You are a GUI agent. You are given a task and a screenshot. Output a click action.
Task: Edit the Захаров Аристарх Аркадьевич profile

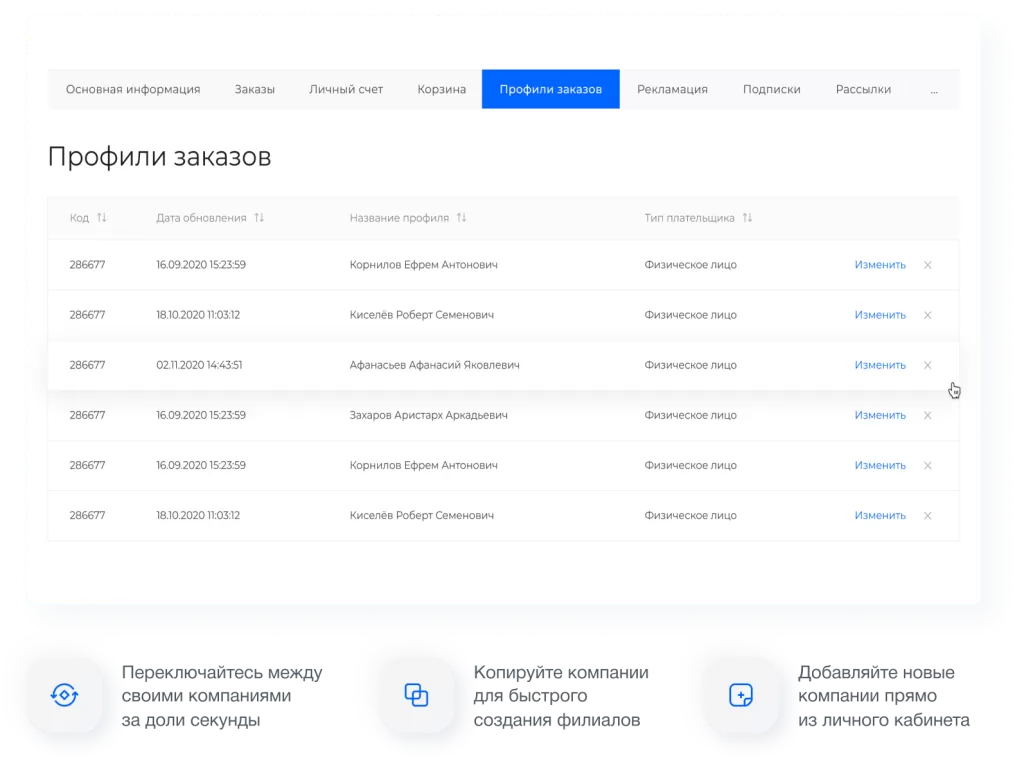coord(879,415)
